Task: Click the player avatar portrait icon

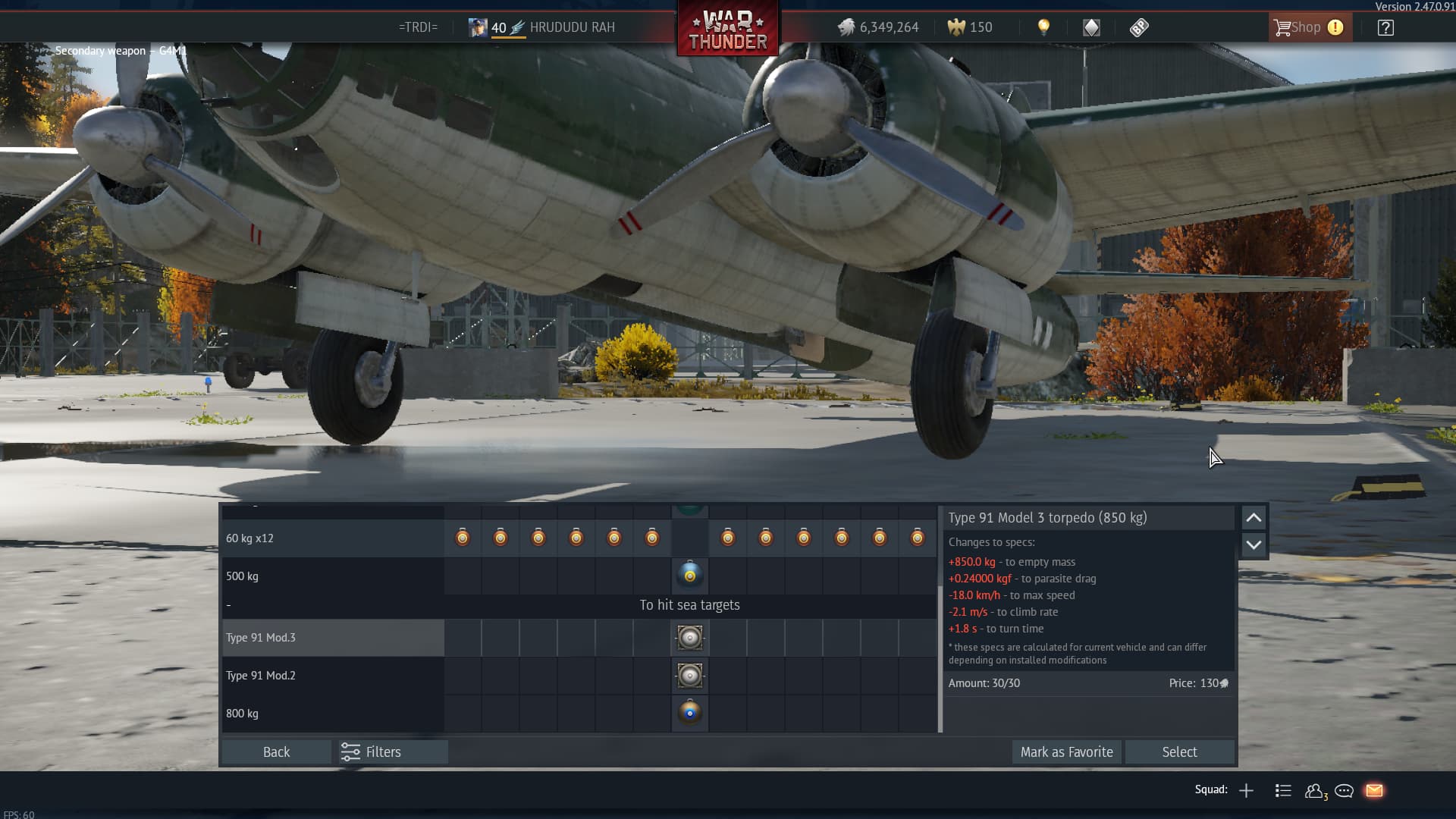Action: point(478,27)
